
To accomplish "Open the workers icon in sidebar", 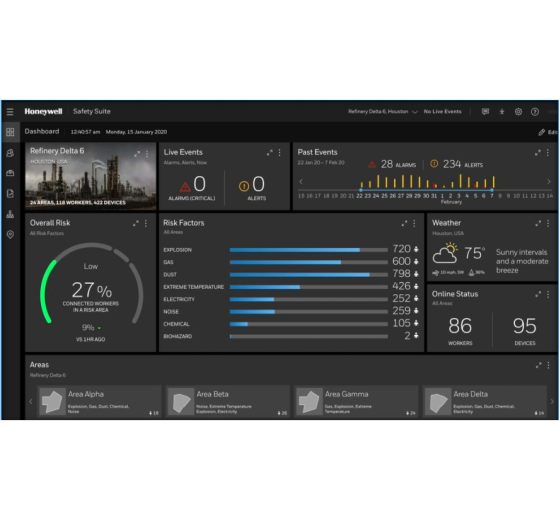I will pos(10,153).
